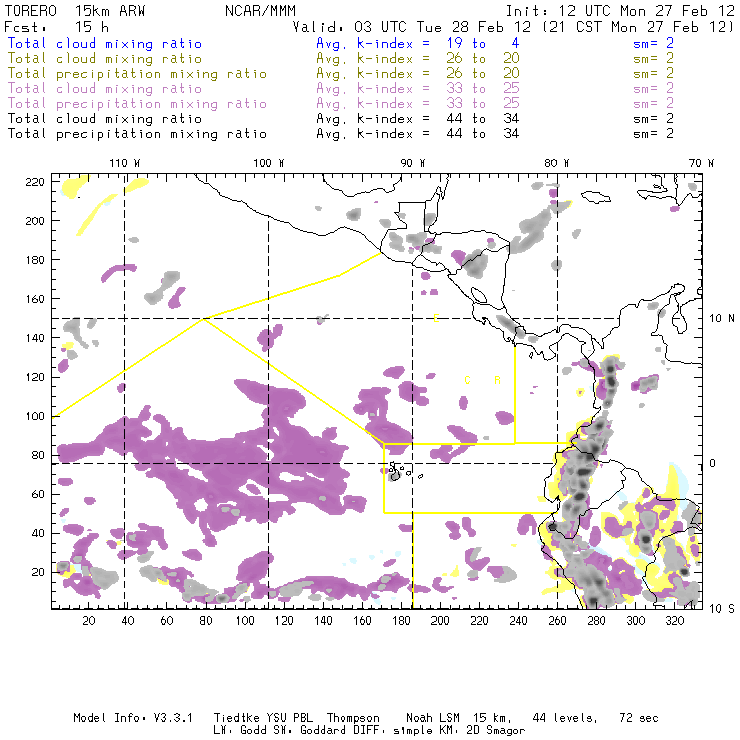Click the '10 N' latitude label
The width and height of the screenshot is (740, 740).
click(x=722, y=319)
